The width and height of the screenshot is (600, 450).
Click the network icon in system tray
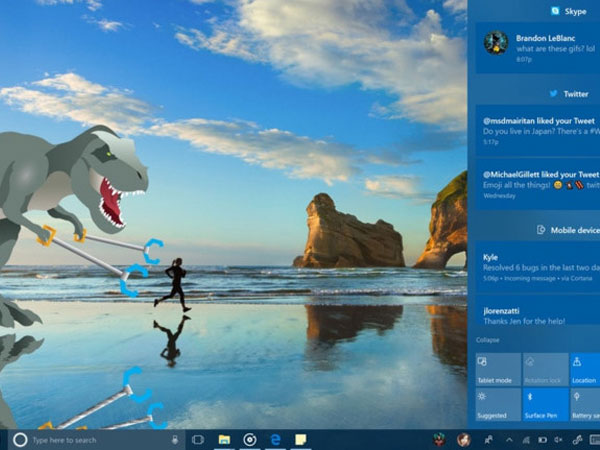coord(526,440)
